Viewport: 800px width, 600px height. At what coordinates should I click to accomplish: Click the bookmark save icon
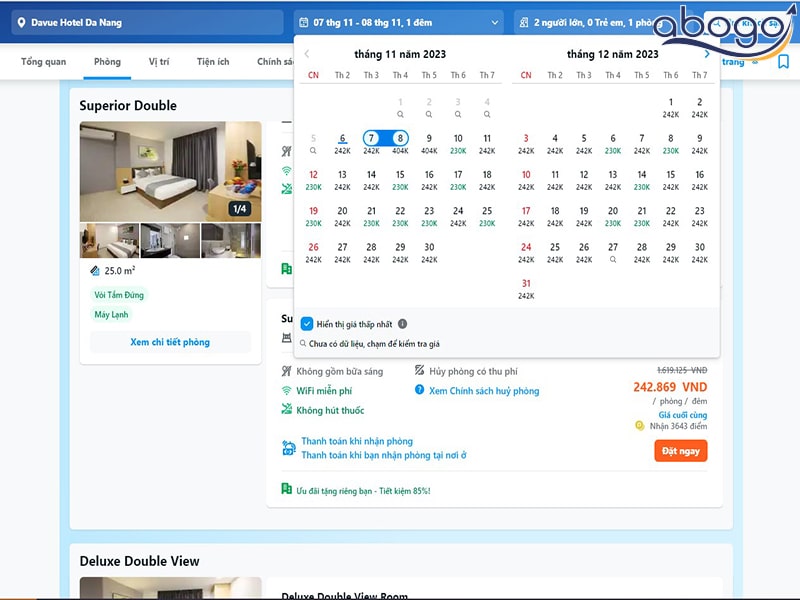coord(783,62)
